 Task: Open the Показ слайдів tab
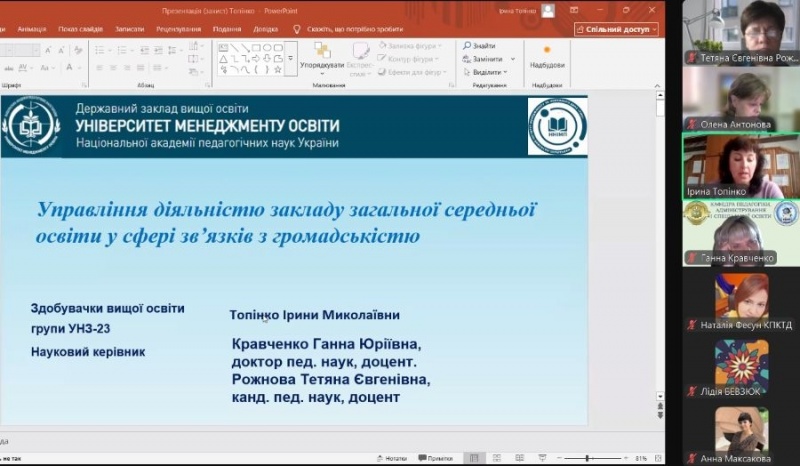pos(79,29)
